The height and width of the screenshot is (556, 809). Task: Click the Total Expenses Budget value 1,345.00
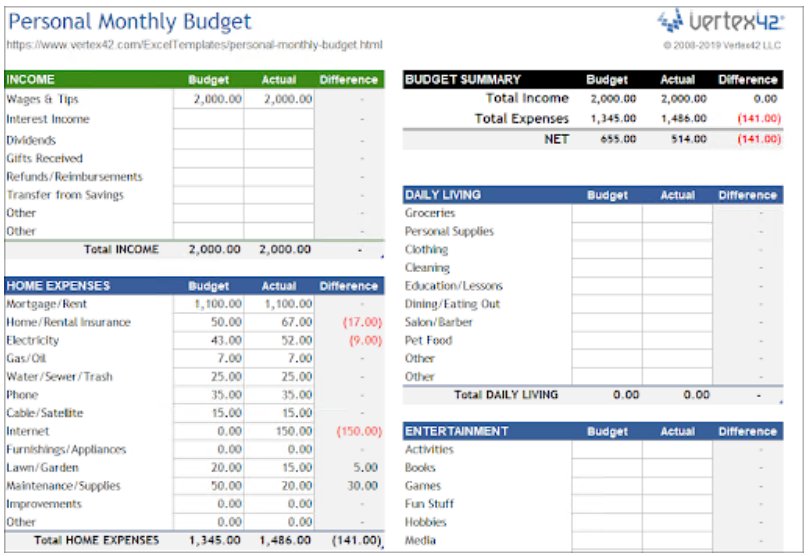(x=607, y=119)
